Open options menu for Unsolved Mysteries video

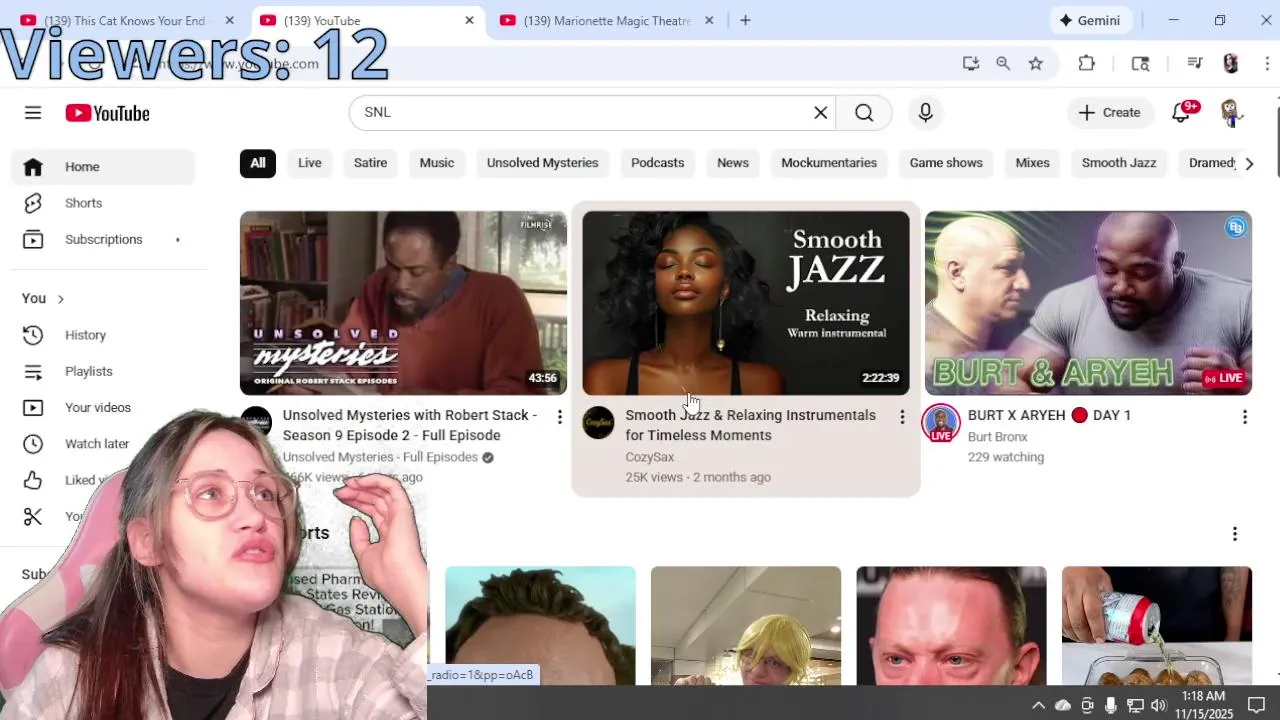(560, 417)
